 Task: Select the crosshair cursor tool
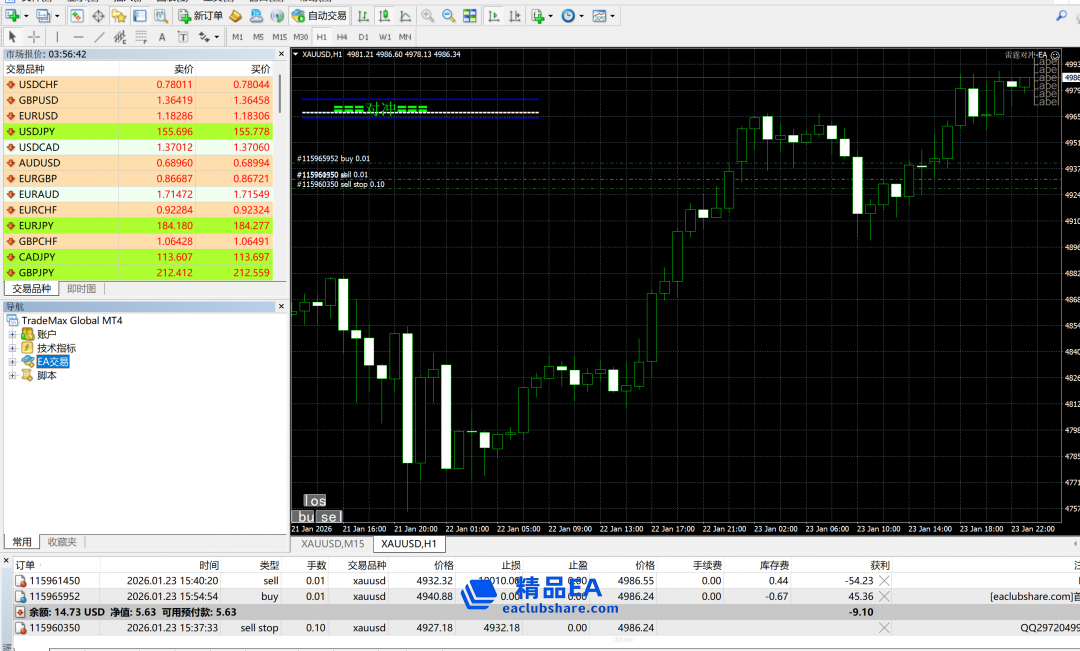click(x=34, y=37)
